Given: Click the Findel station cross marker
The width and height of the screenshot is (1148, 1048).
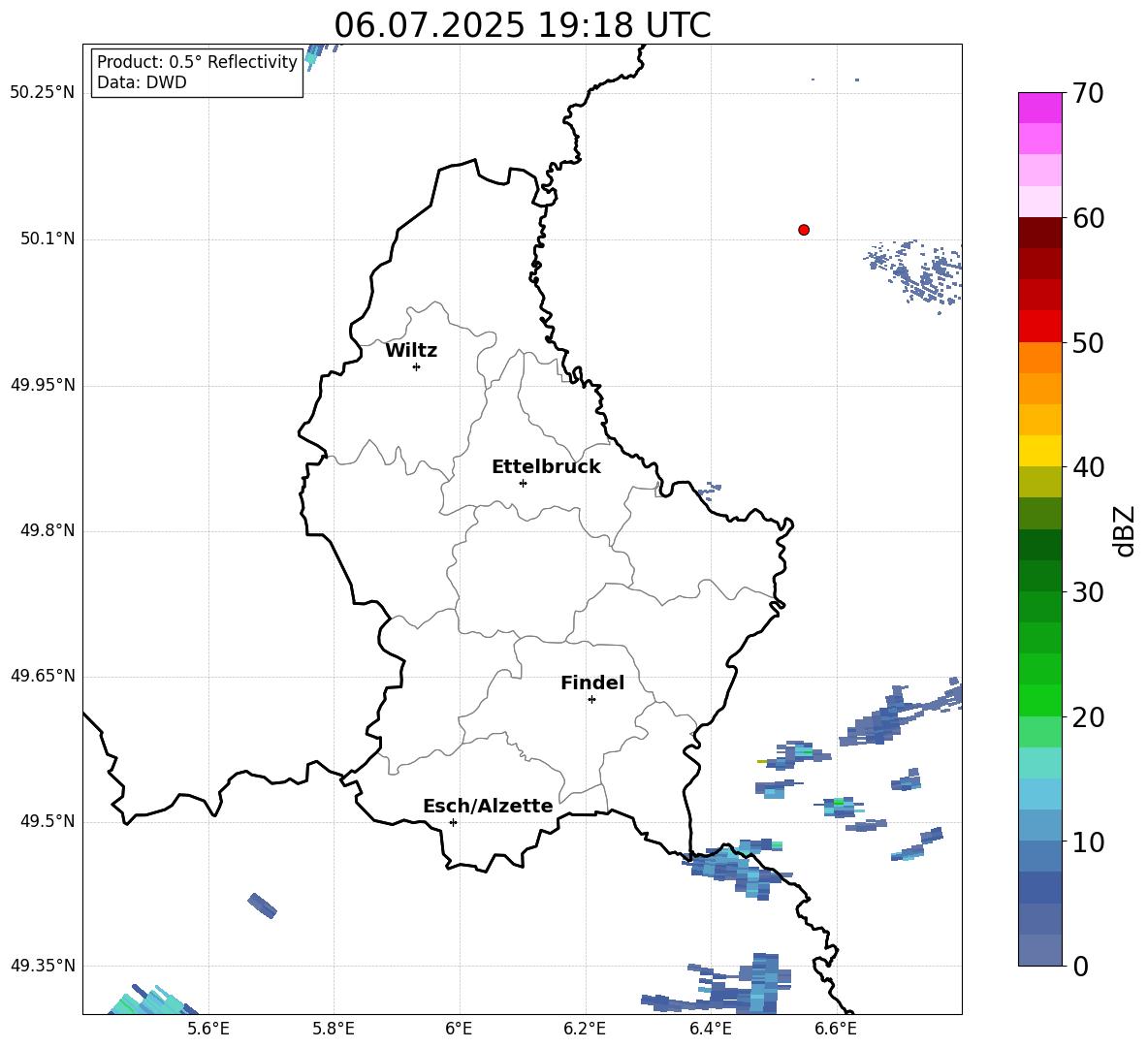Looking at the screenshot, I should pyautogui.click(x=591, y=700).
